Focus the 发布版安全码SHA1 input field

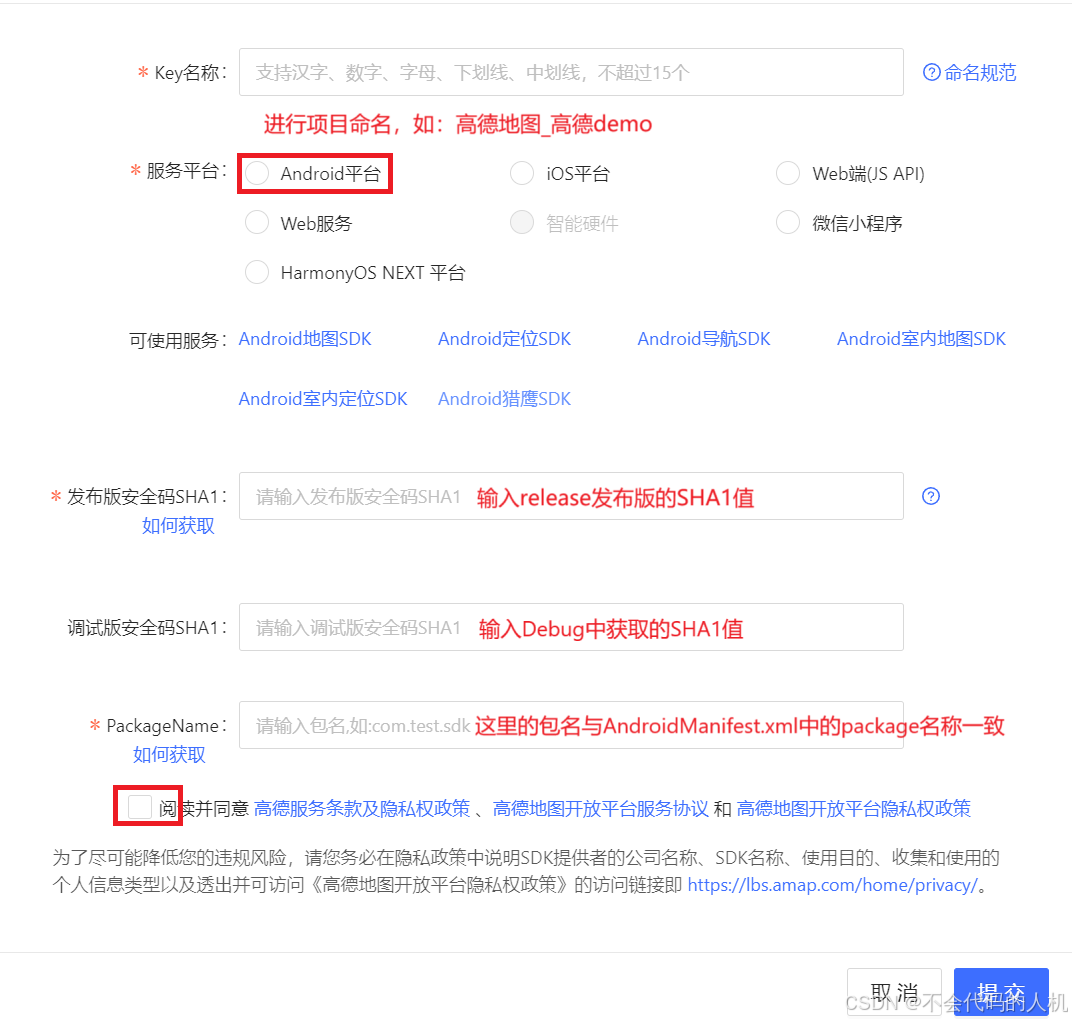pos(571,496)
